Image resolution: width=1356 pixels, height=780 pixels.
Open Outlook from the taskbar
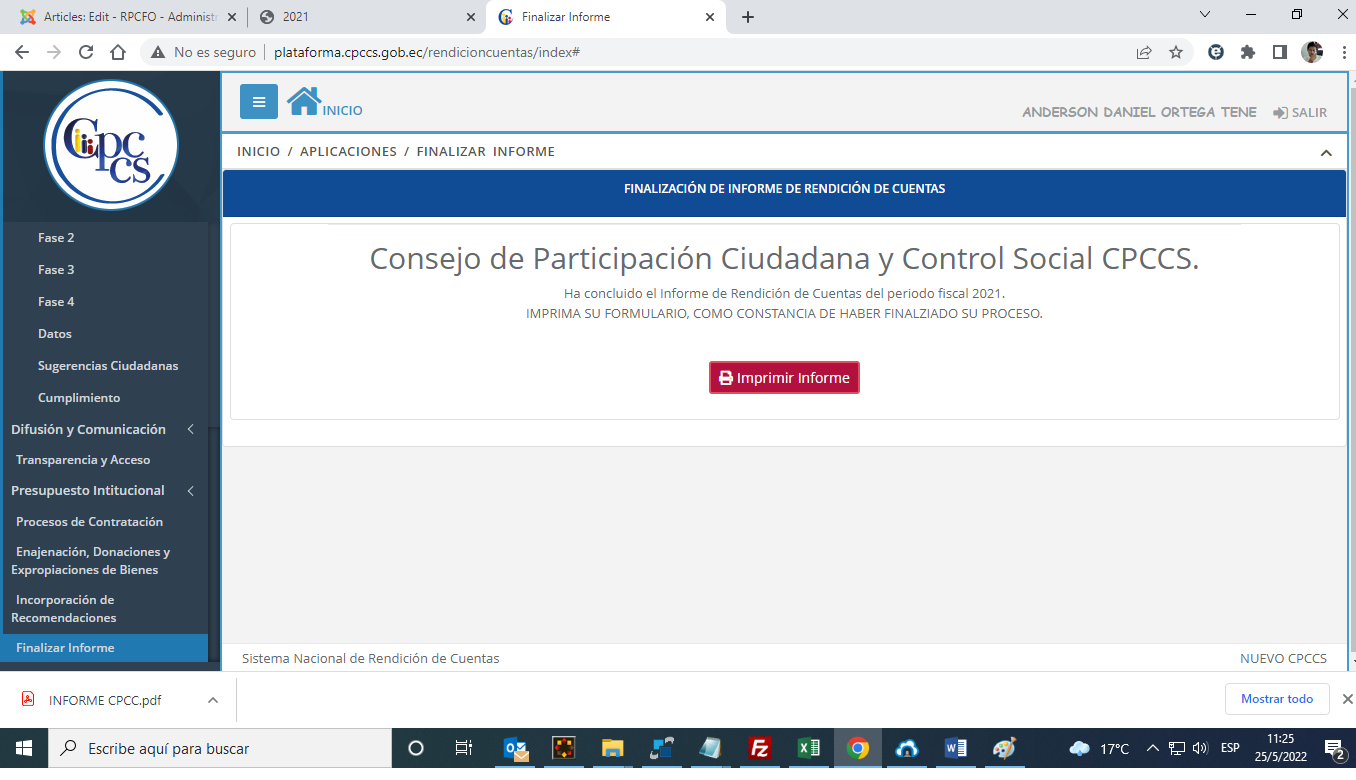click(516, 748)
